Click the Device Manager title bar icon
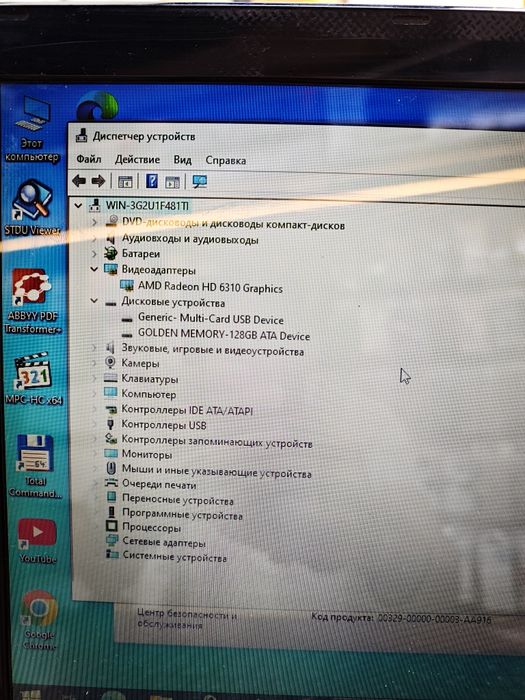The height and width of the screenshot is (700, 525). 81,135
